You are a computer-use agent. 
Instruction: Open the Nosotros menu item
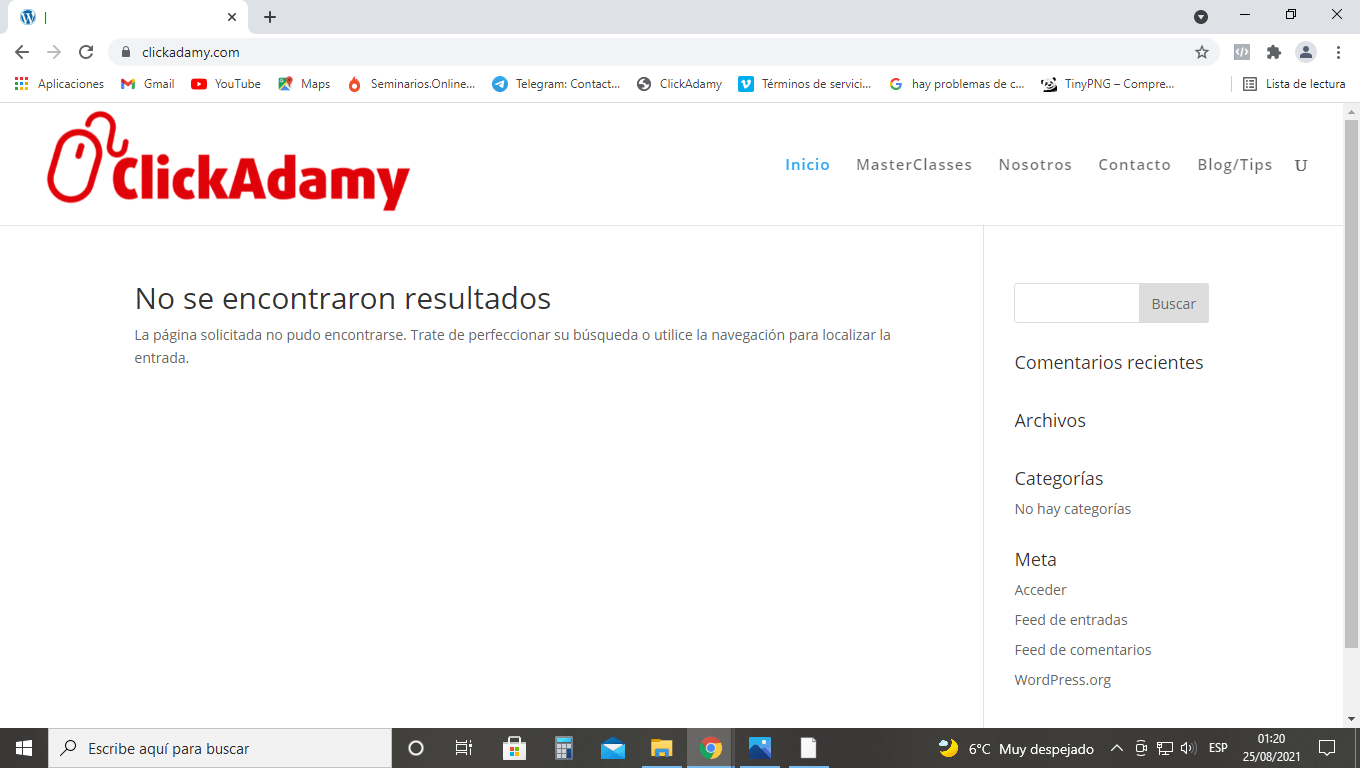(x=1035, y=165)
